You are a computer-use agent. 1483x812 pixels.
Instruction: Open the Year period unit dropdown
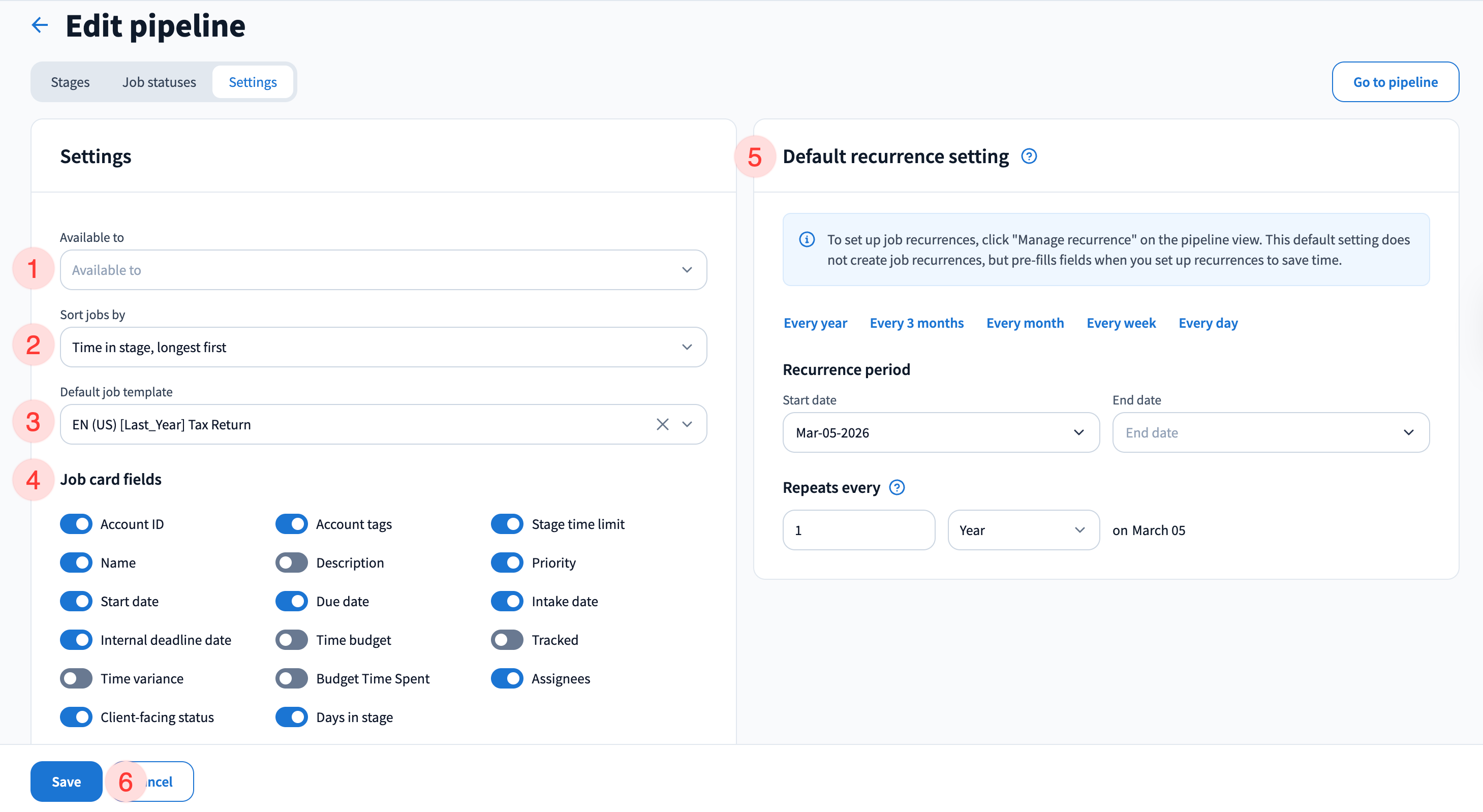tap(1023, 530)
